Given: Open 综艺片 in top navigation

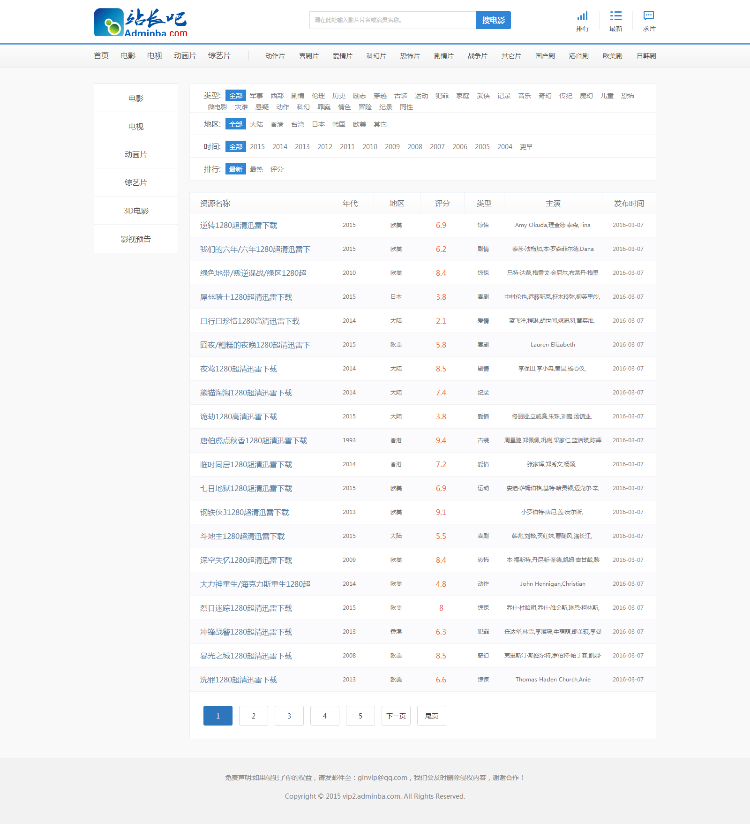Looking at the screenshot, I should (219, 56).
